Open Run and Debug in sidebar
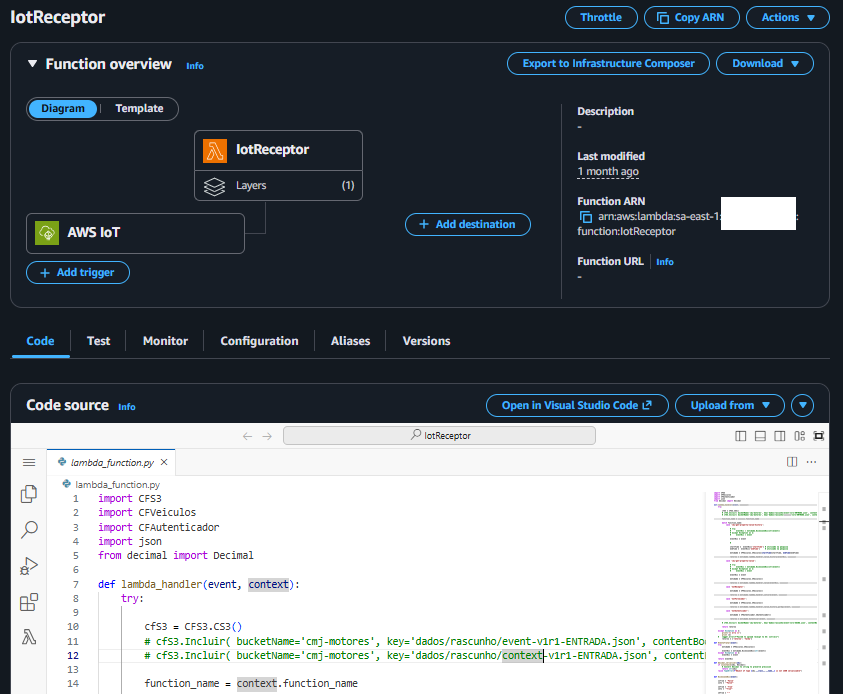The width and height of the screenshot is (843, 694). click(x=29, y=566)
